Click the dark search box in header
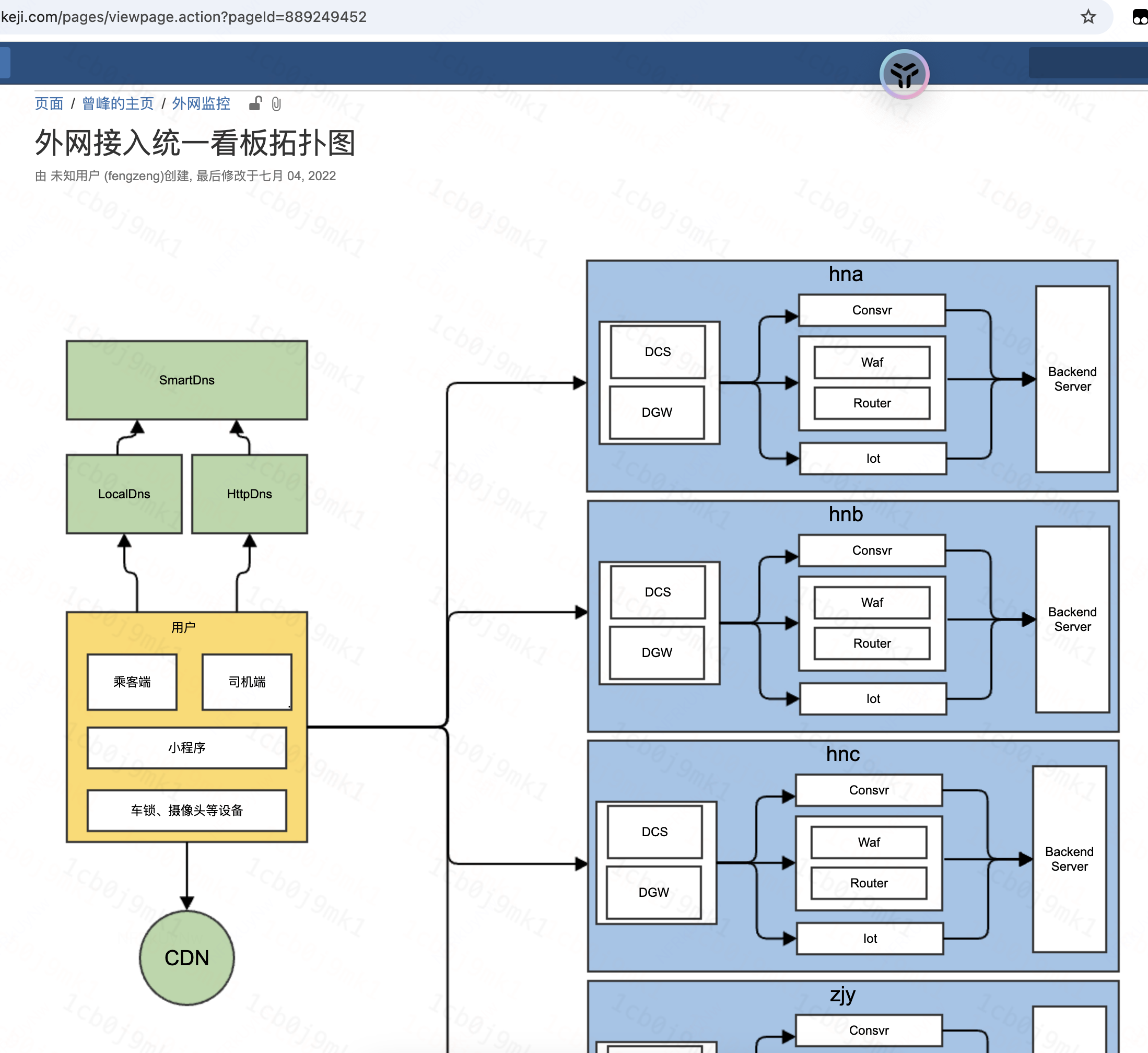1148x1053 pixels. point(1088,63)
